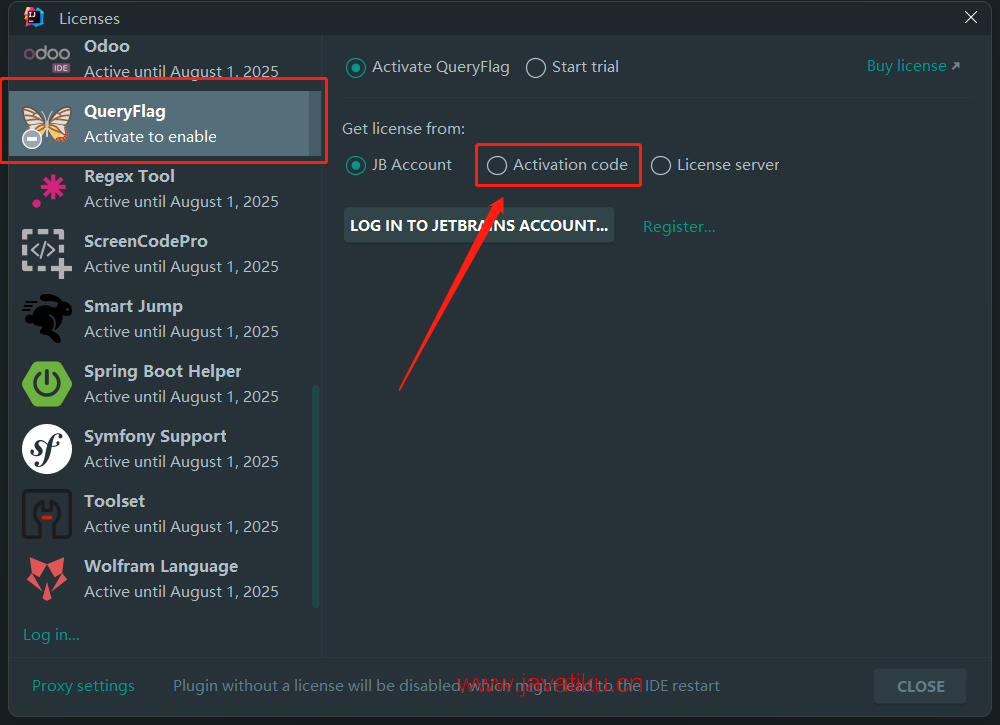The height and width of the screenshot is (725, 1000).
Task: Open Proxy settings
Action: pyautogui.click(x=84, y=685)
